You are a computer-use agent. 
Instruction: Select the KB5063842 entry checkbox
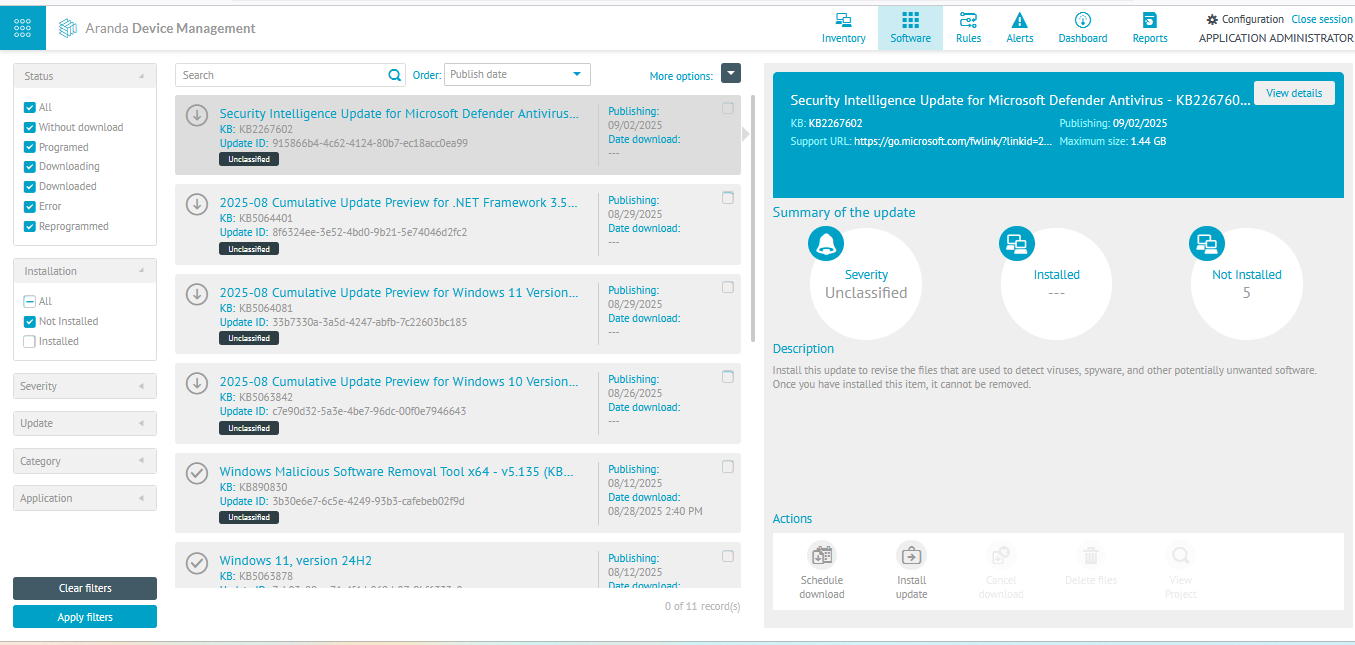728,377
